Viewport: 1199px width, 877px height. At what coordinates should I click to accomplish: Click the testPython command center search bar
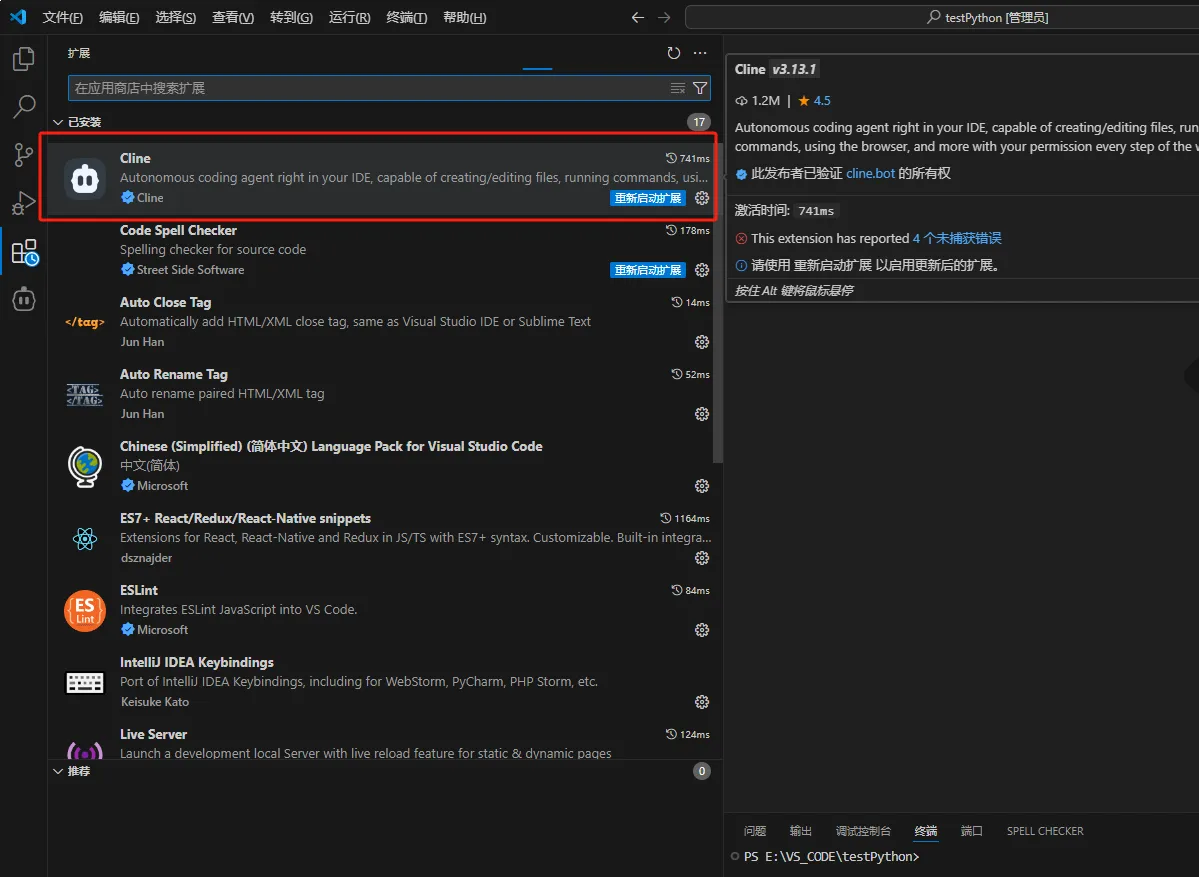tap(942, 17)
